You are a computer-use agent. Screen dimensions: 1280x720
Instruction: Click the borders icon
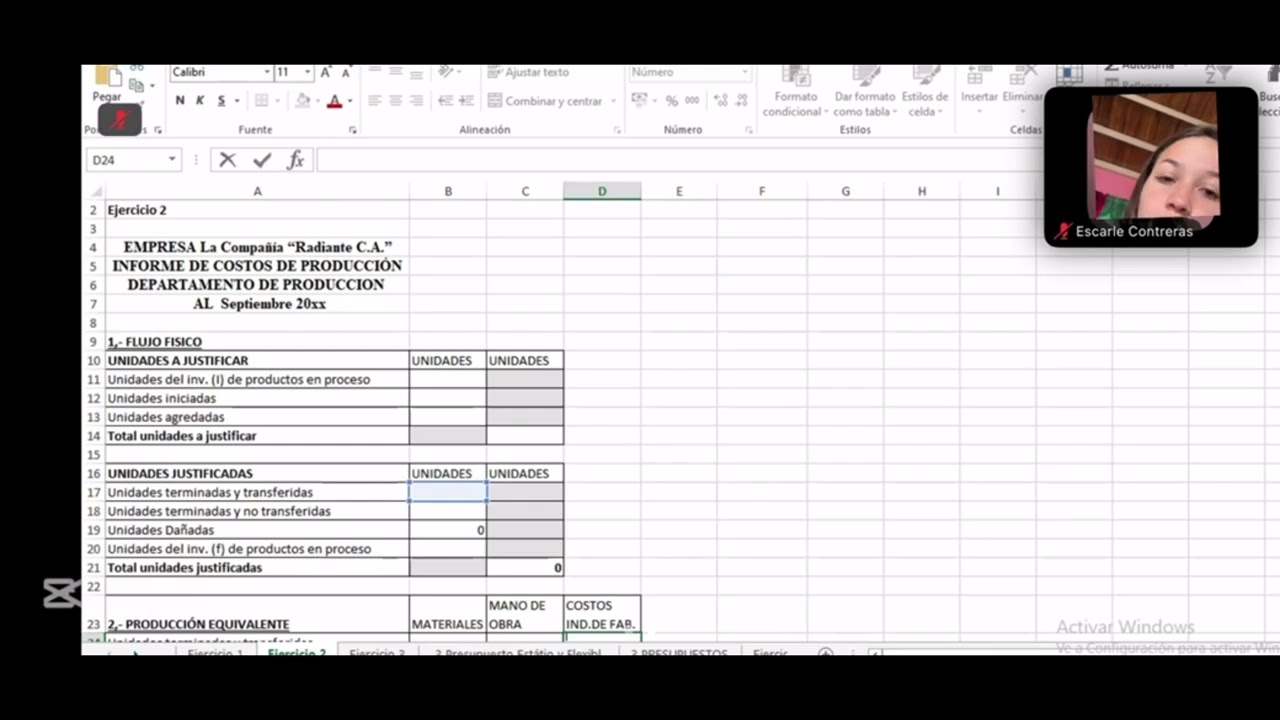(x=261, y=100)
